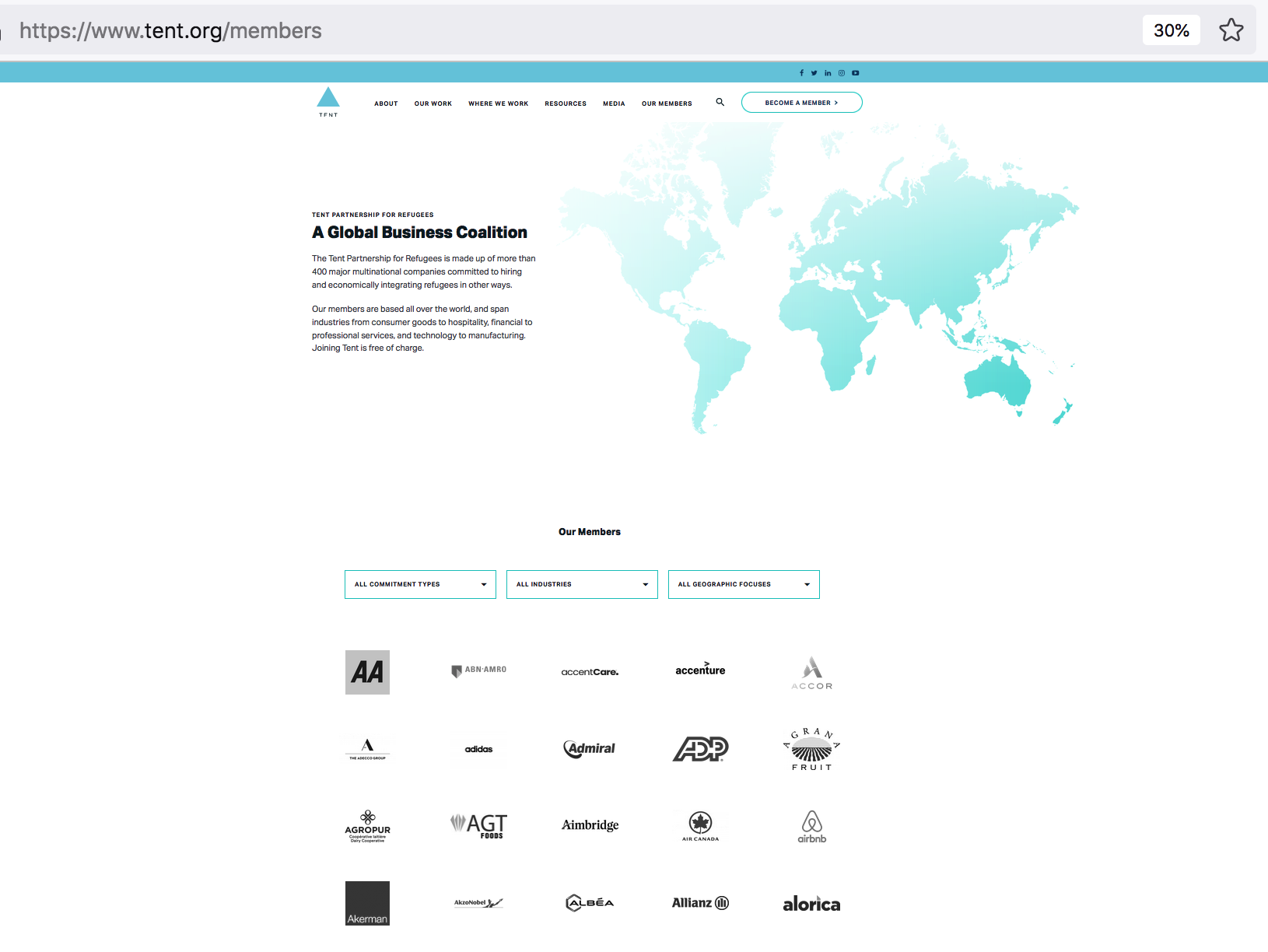Image resolution: width=1268 pixels, height=952 pixels.
Task: Open the Resources nav menu
Action: (566, 103)
